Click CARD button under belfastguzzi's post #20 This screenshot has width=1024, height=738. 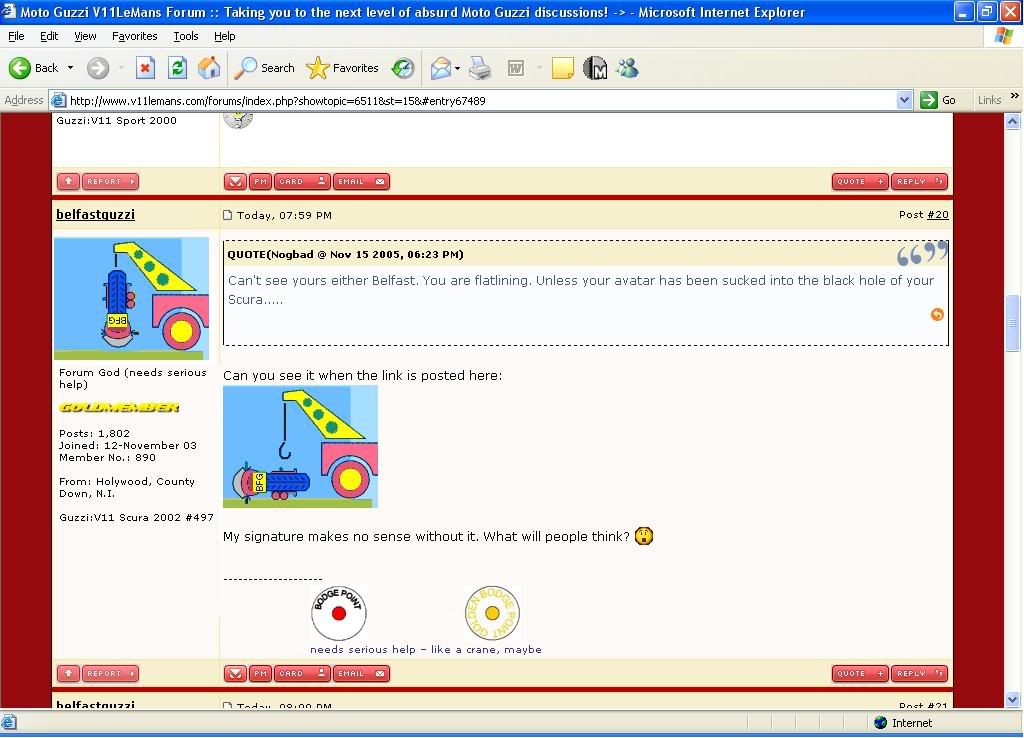(x=302, y=673)
